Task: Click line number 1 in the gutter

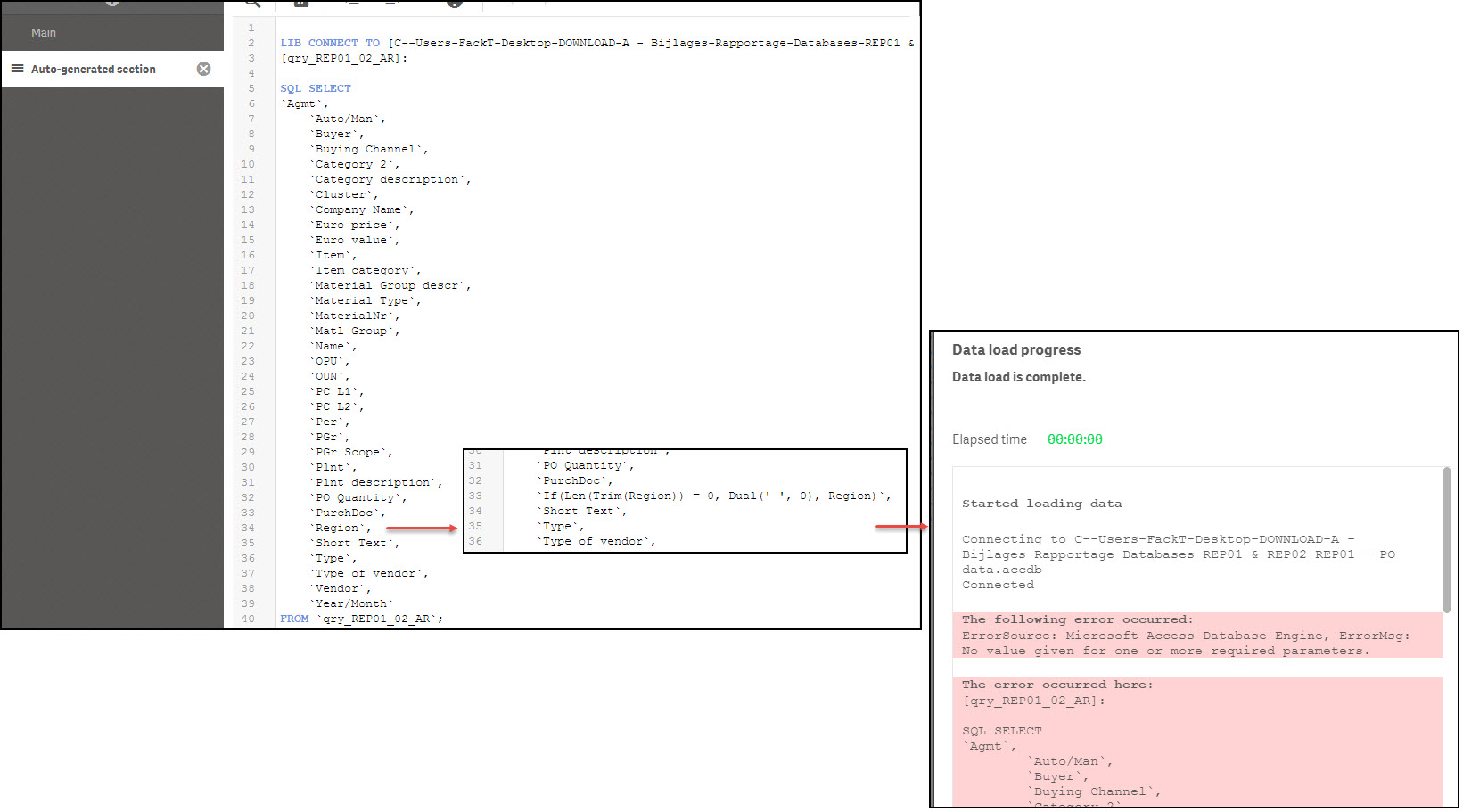Action: (251, 28)
